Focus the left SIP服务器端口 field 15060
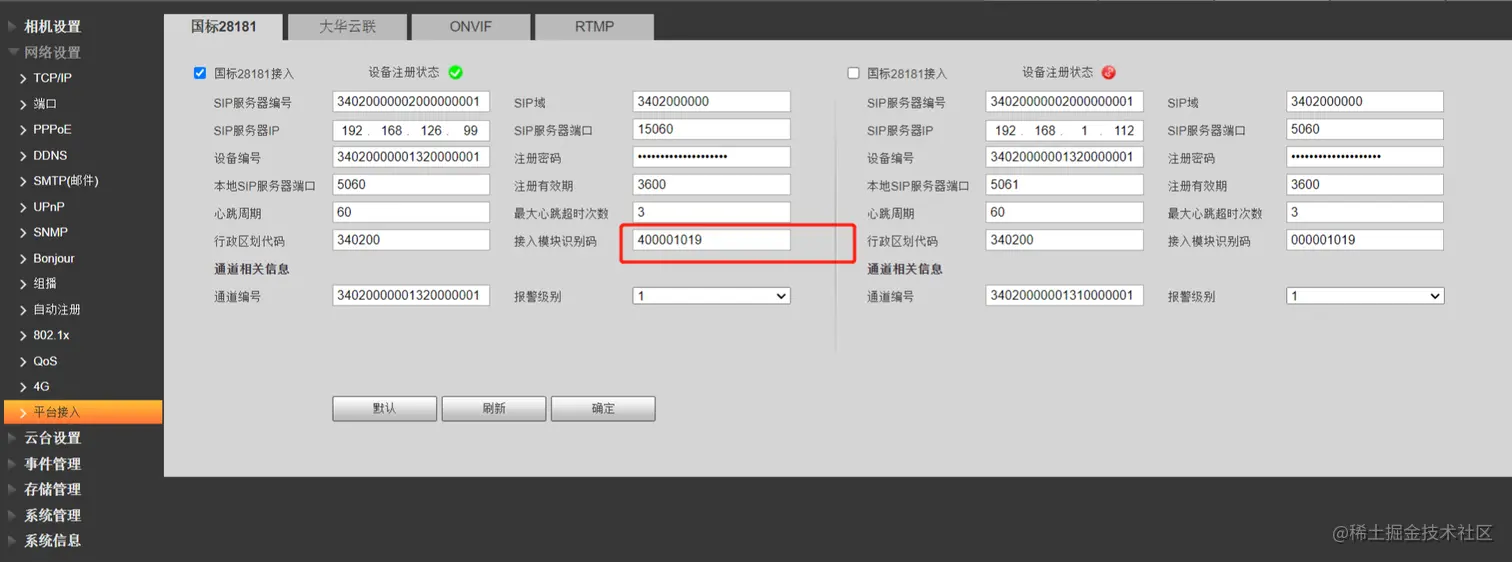 point(712,130)
